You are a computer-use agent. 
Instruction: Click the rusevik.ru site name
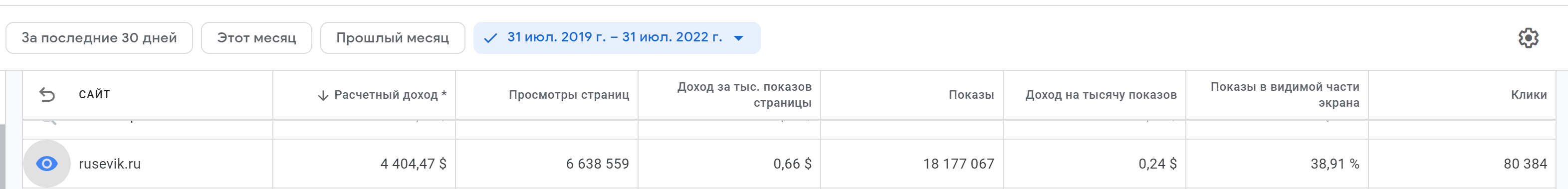(x=110, y=164)
